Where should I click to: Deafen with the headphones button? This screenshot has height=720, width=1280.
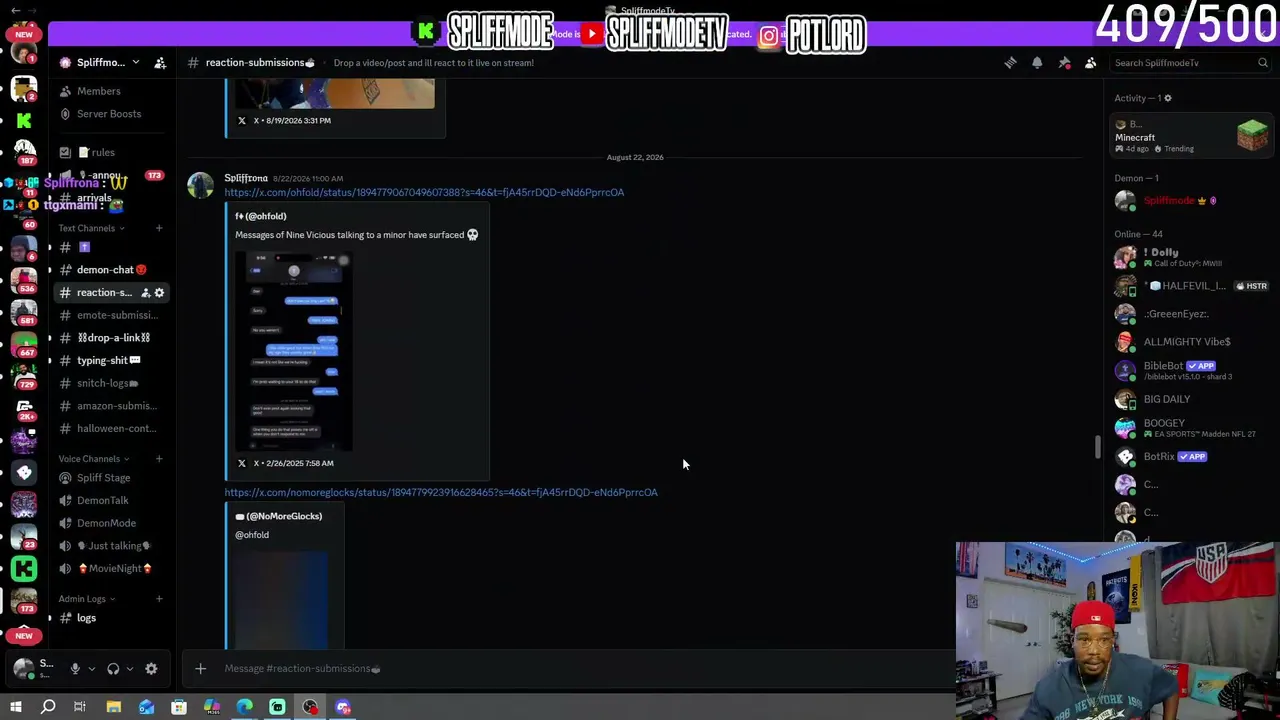point(113,669)
